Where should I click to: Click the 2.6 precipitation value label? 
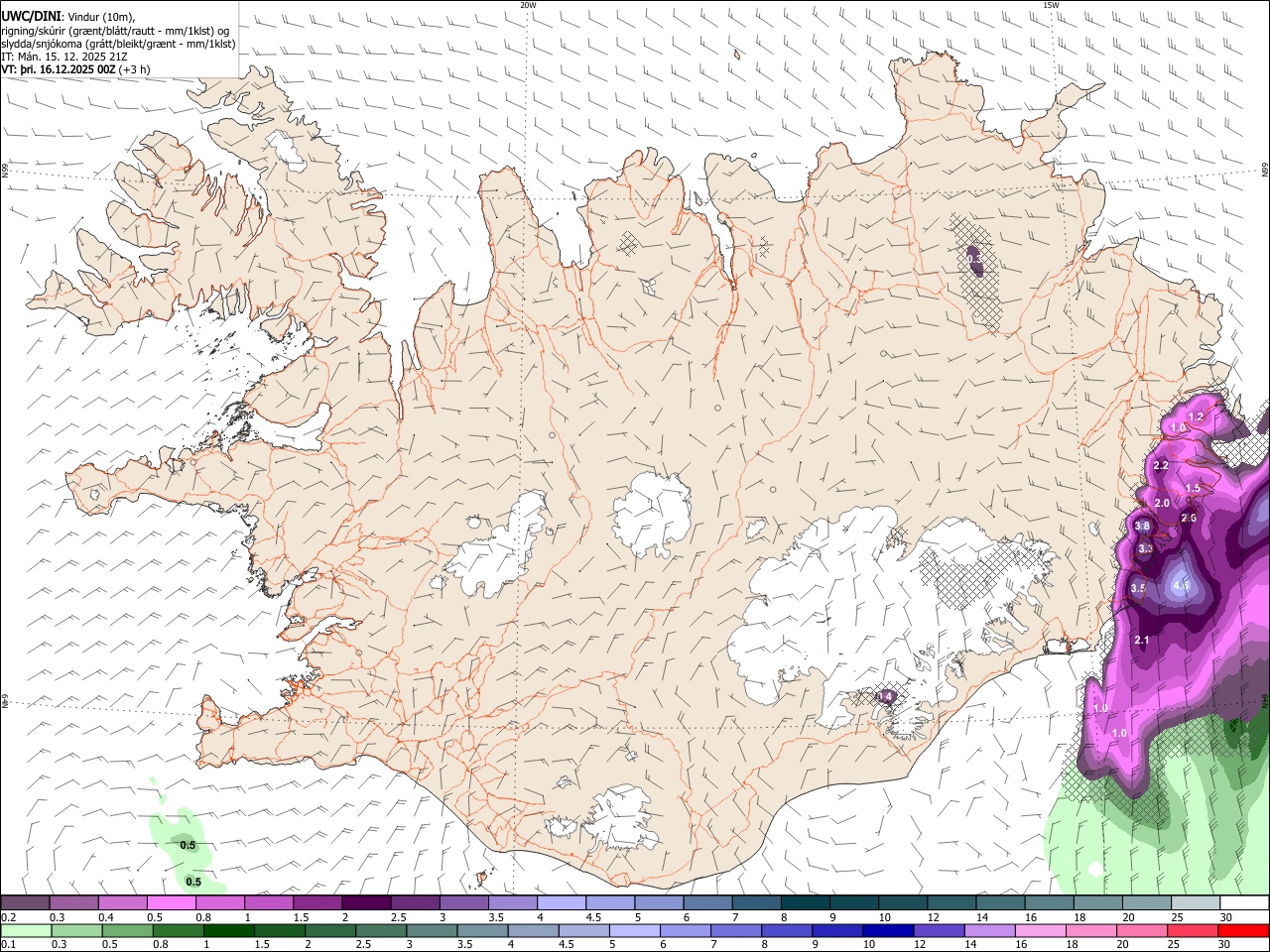coord(1189,519)
